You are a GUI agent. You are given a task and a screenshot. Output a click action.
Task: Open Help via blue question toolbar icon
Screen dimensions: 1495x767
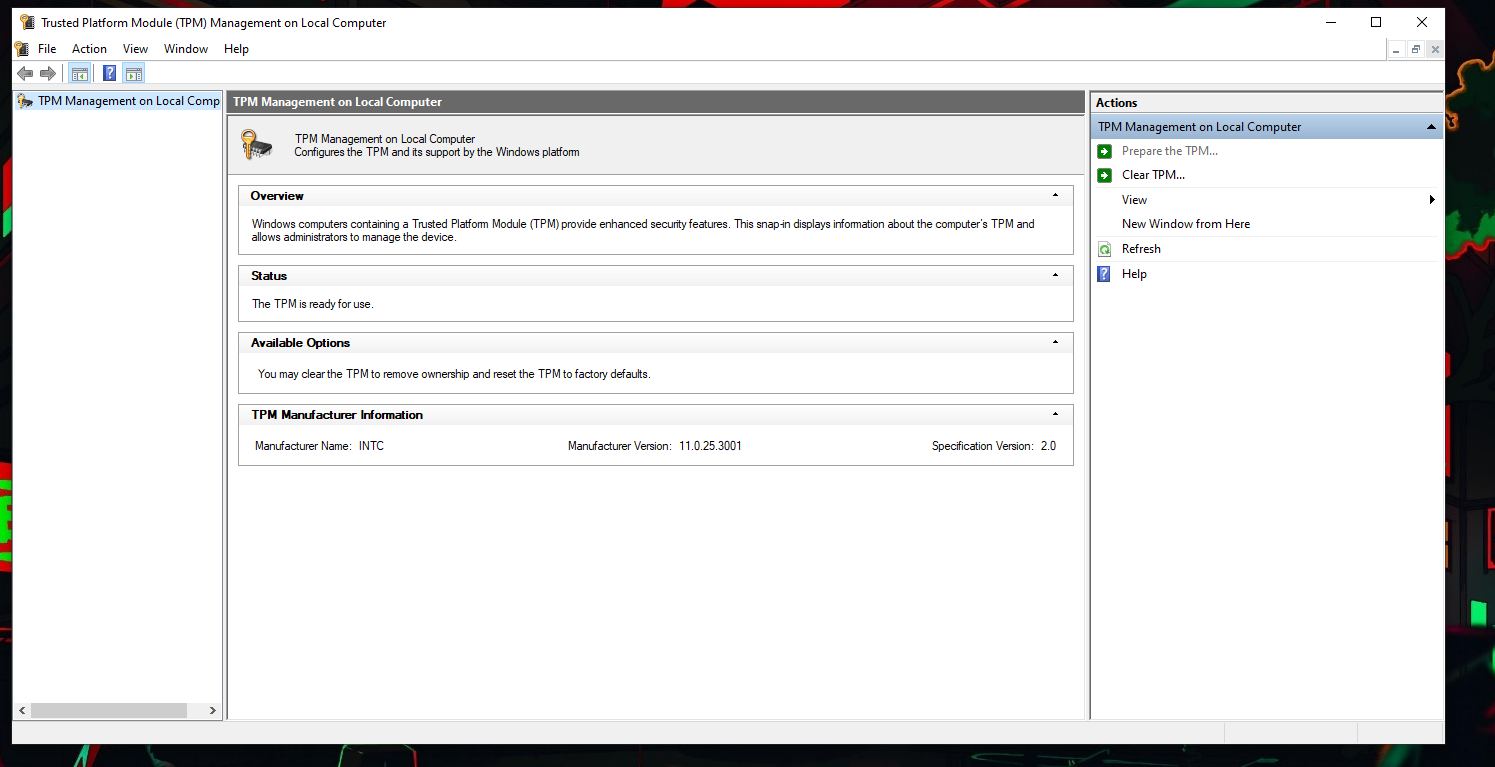coord(110,73)
